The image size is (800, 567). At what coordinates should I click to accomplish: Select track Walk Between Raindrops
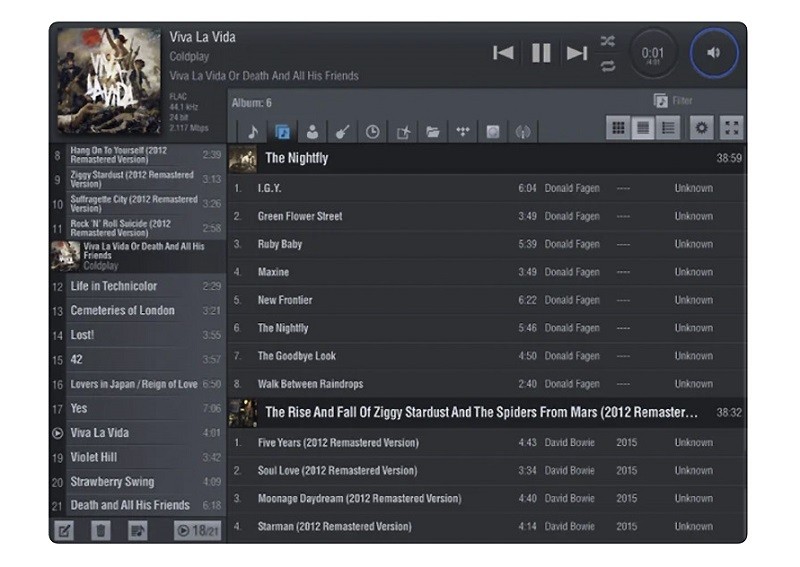[x=487, y=384]
